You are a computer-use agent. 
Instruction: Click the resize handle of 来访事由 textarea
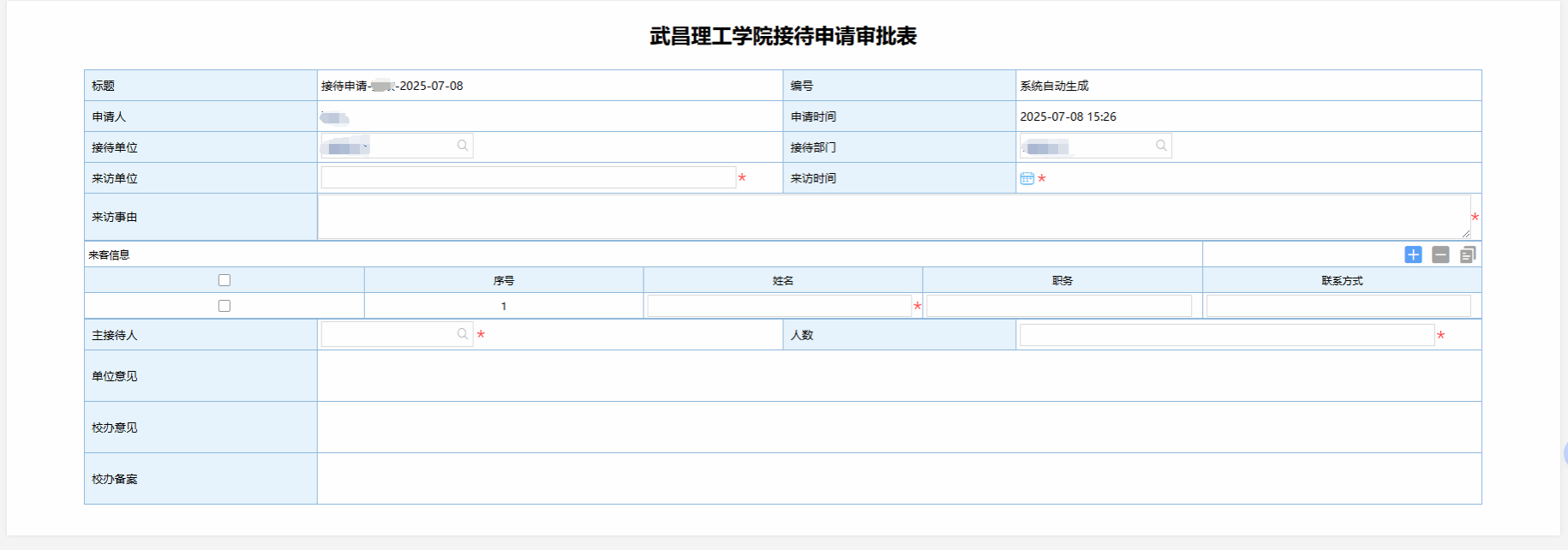[x=1466, y=234]
